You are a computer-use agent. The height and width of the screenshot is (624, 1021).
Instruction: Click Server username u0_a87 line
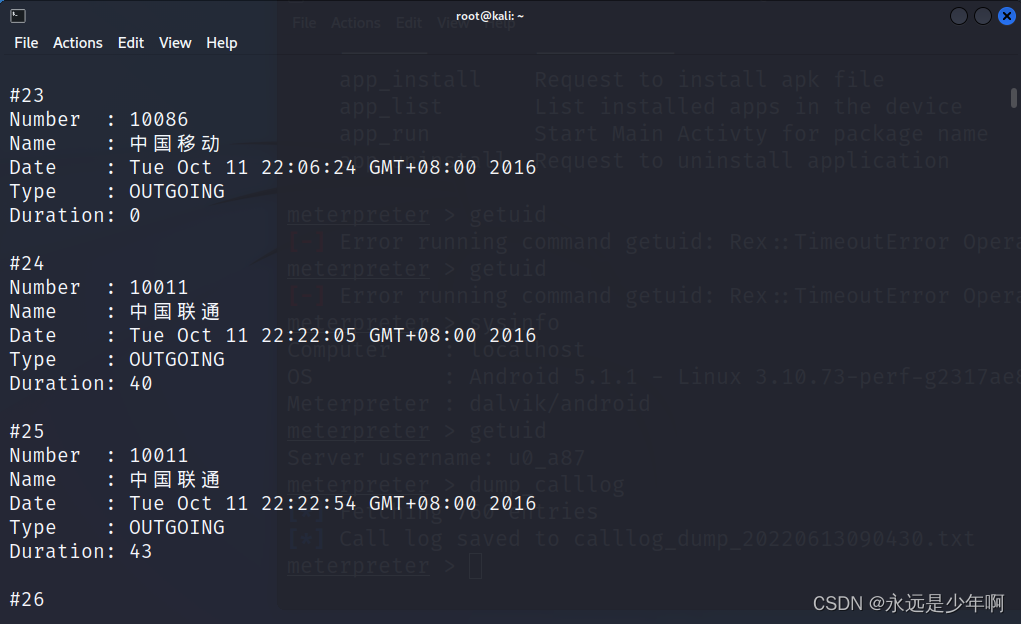click(x=436, y=458)
